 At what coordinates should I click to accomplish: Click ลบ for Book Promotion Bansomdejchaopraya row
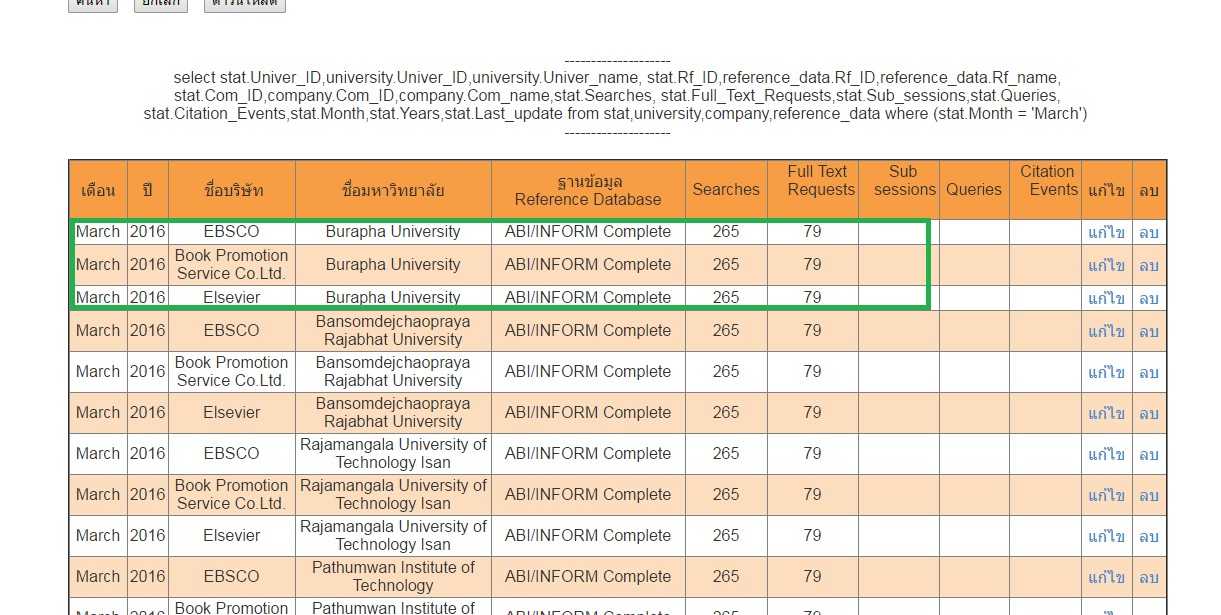click(x=1149, y=372)
